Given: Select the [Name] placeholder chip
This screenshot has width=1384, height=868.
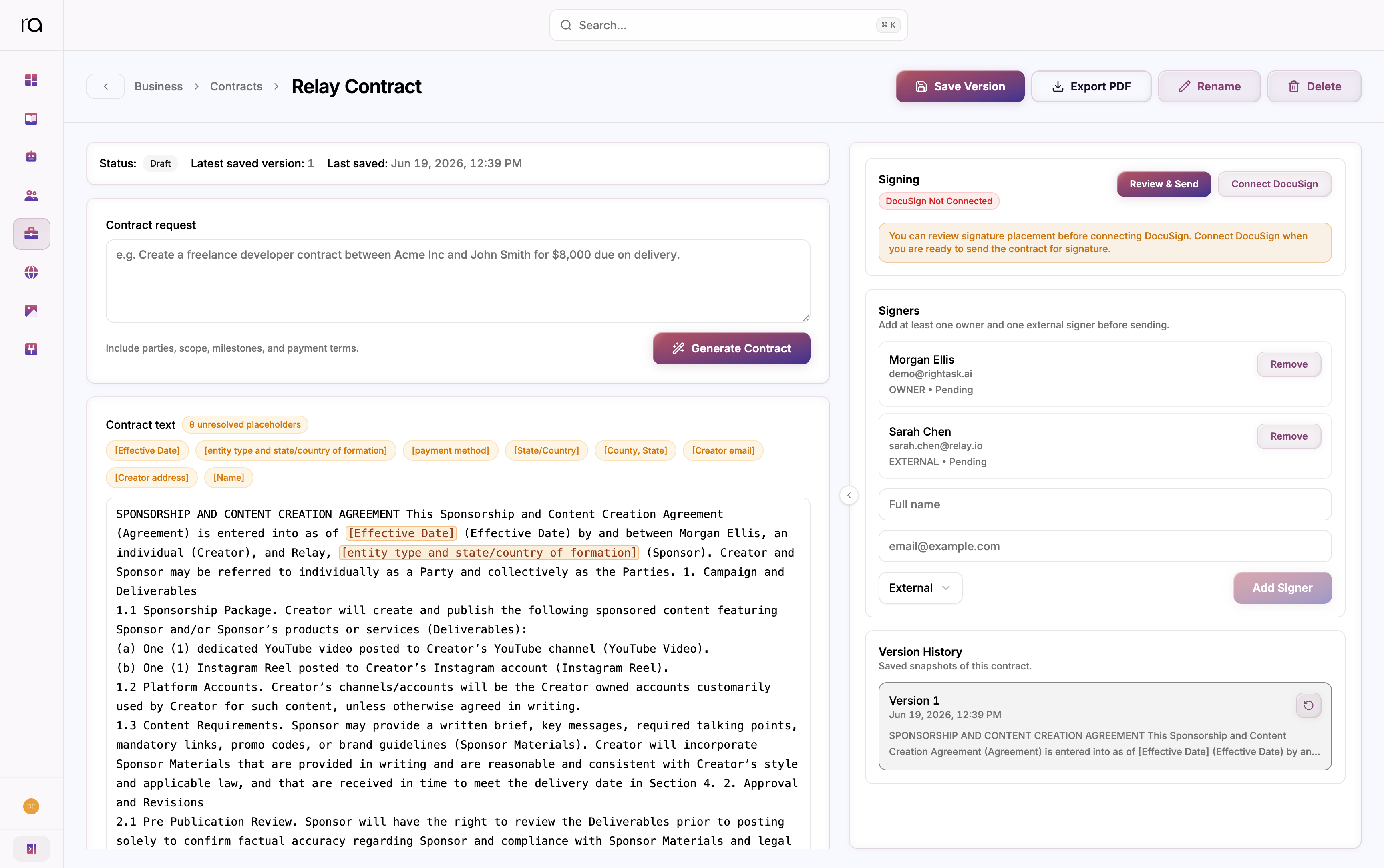Looking at the screenshot, I should point(229,477).
